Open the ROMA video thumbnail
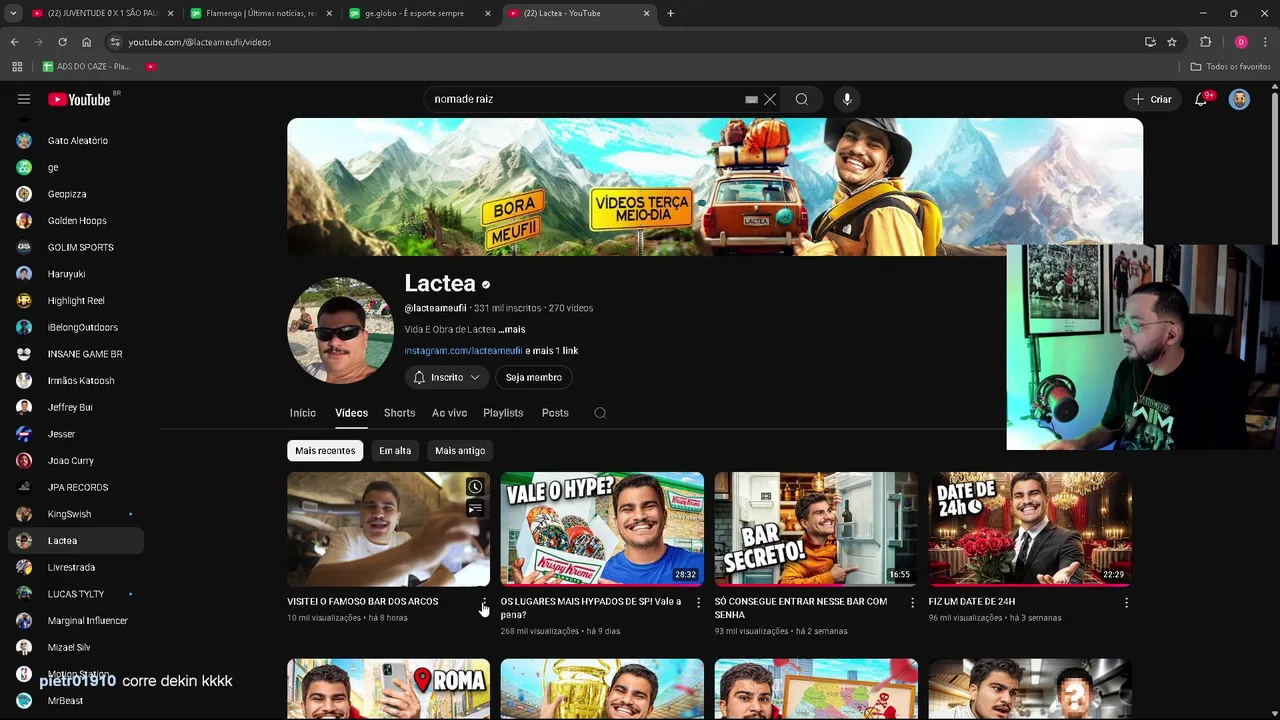The image size is (1280, 720). [x=388, y=689]
